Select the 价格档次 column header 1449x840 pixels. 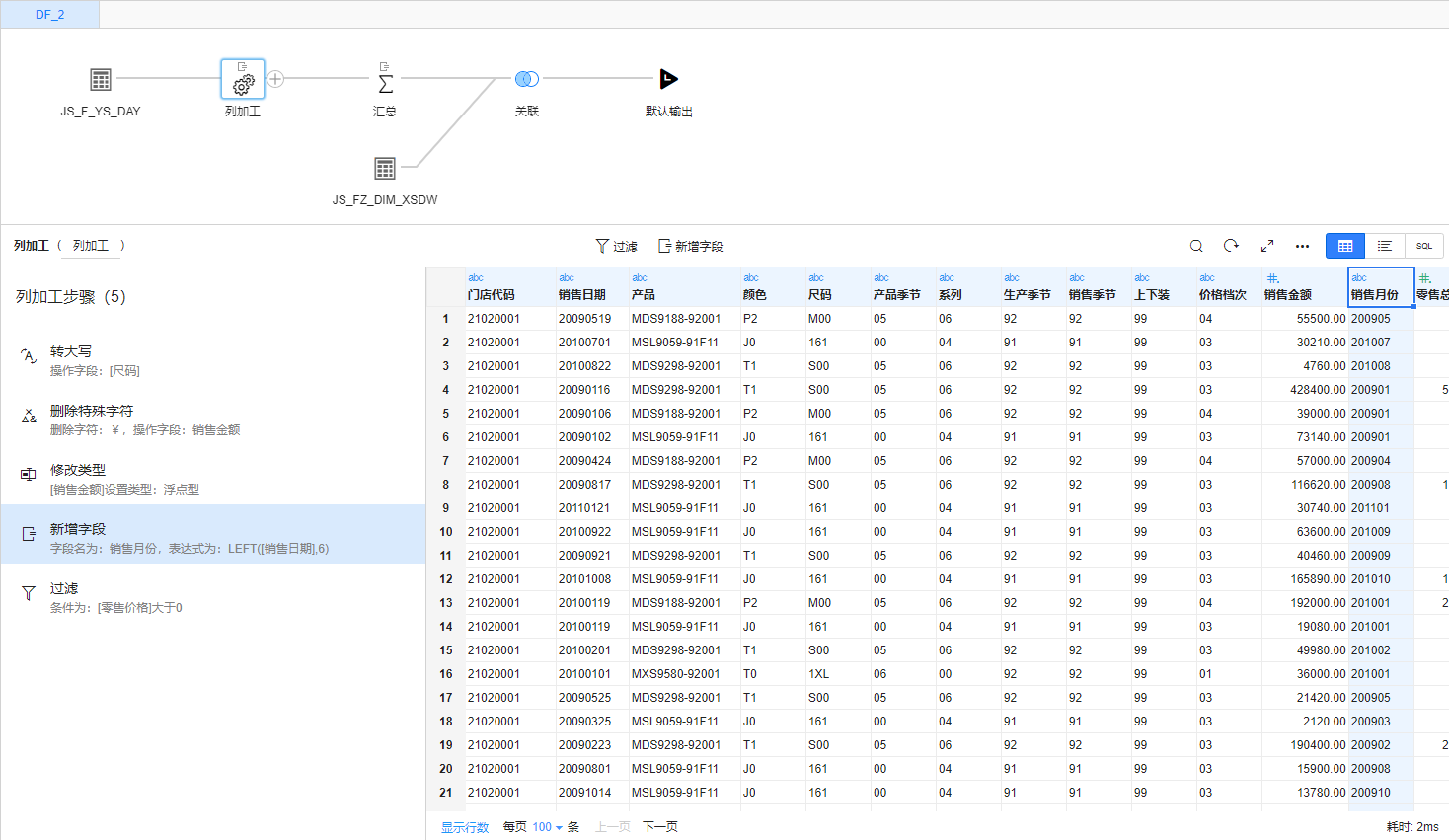1229,287
